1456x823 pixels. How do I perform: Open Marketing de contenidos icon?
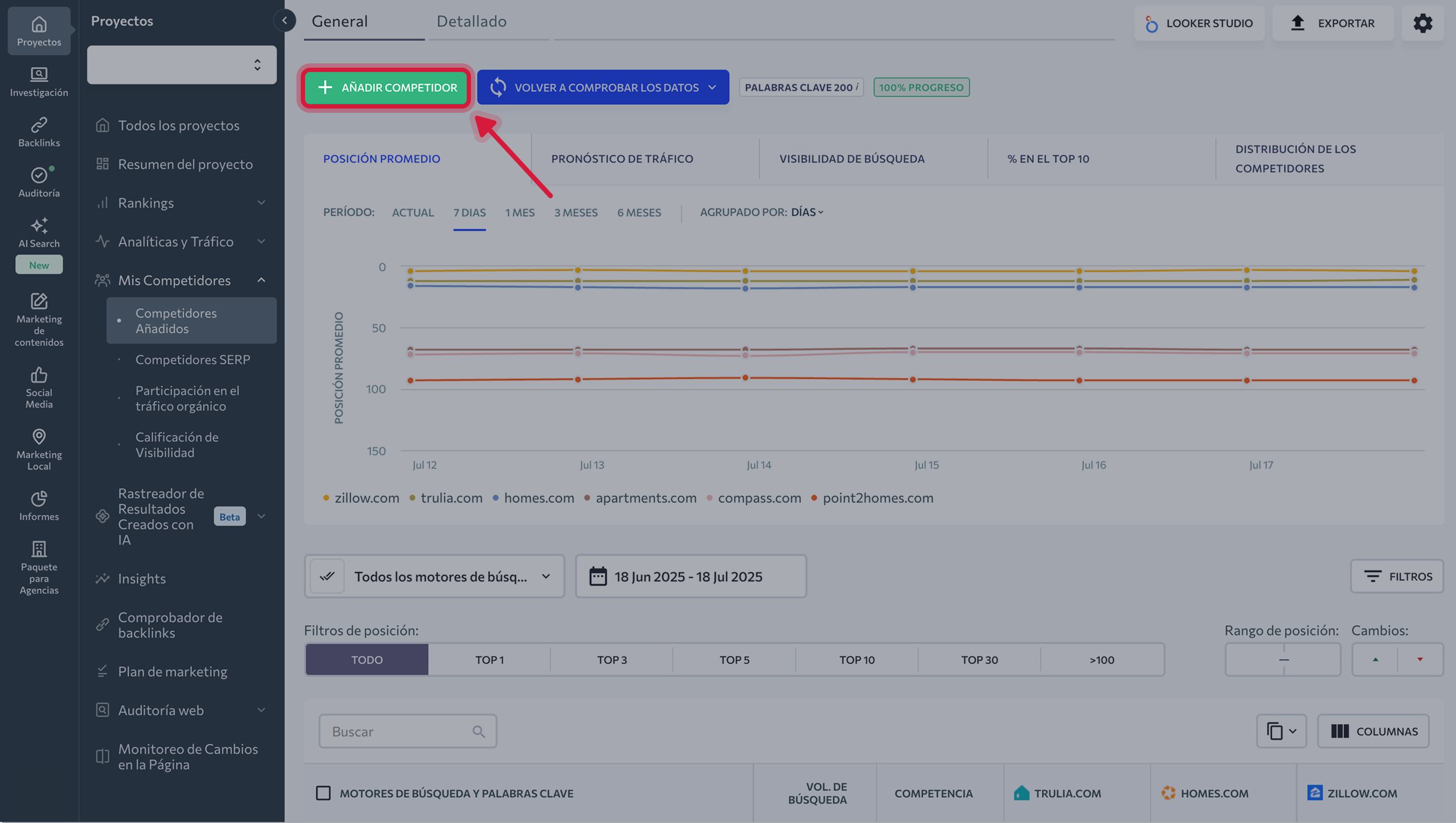(x=39, y=301)
